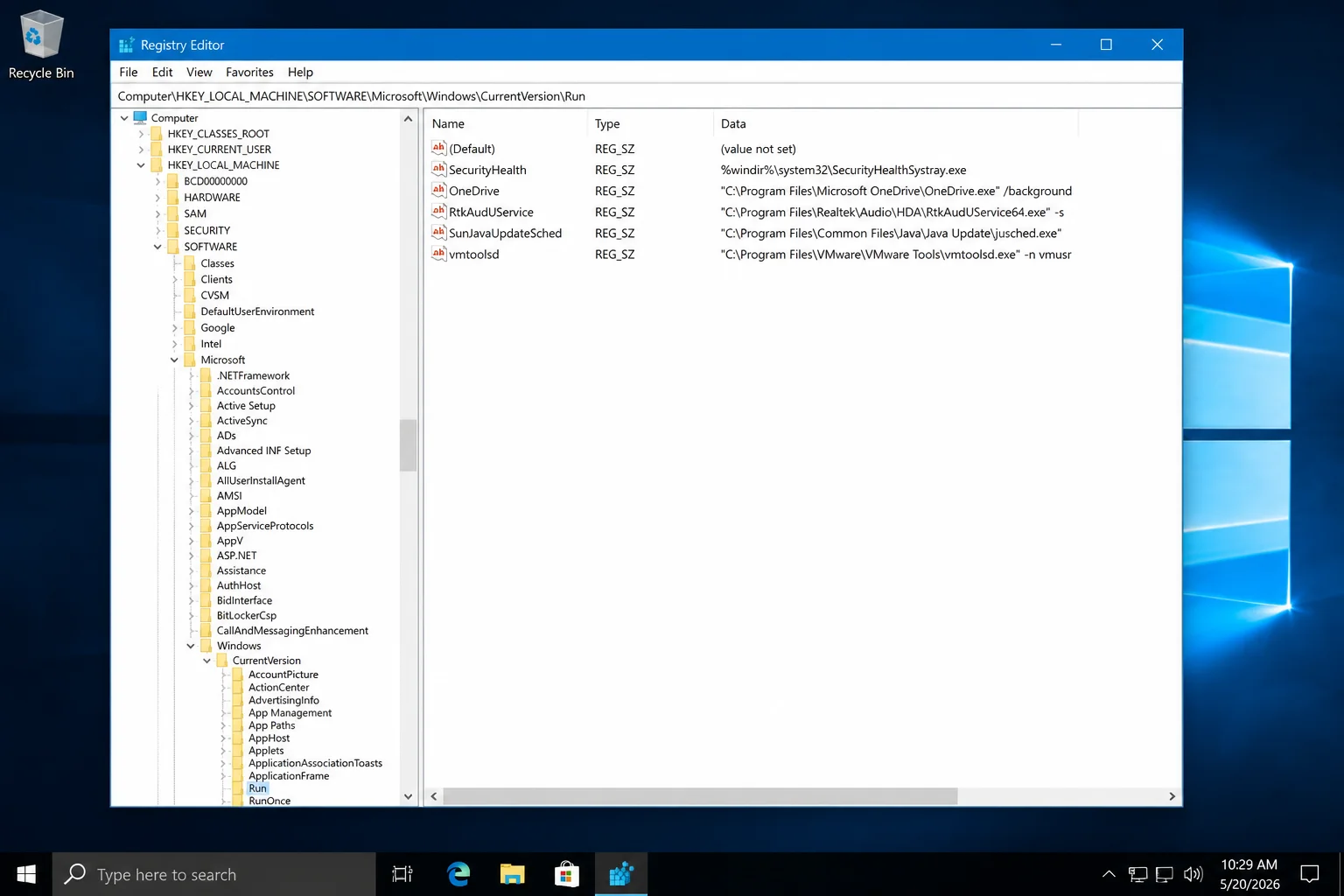Screen dimensions: 1344x896
Task: Click the tree pane scroll-down arrow
Action: (408, 796)
